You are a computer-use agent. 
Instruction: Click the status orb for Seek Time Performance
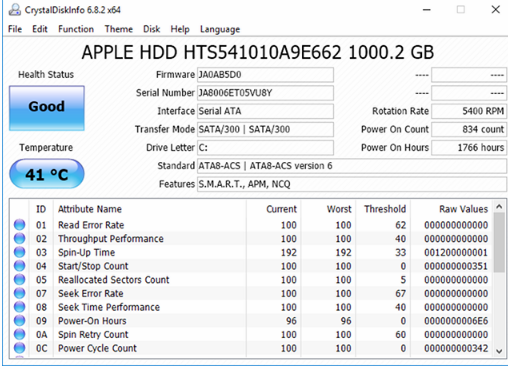click(19, 307)
